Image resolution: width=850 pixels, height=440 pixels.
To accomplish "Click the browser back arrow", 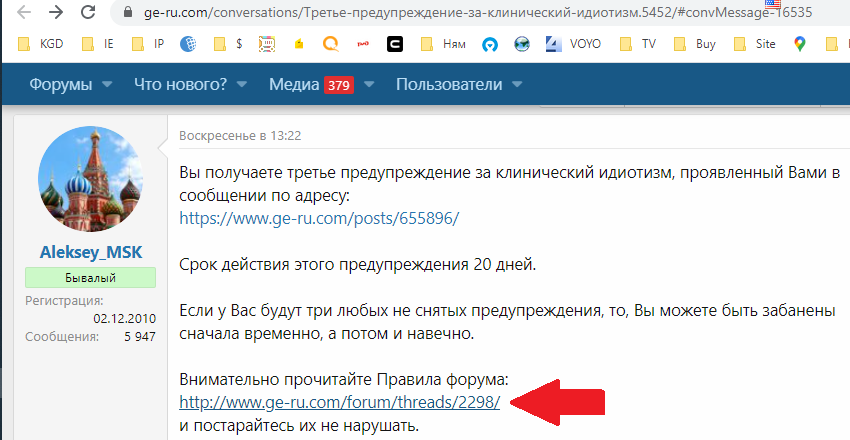I will point(18,13).
